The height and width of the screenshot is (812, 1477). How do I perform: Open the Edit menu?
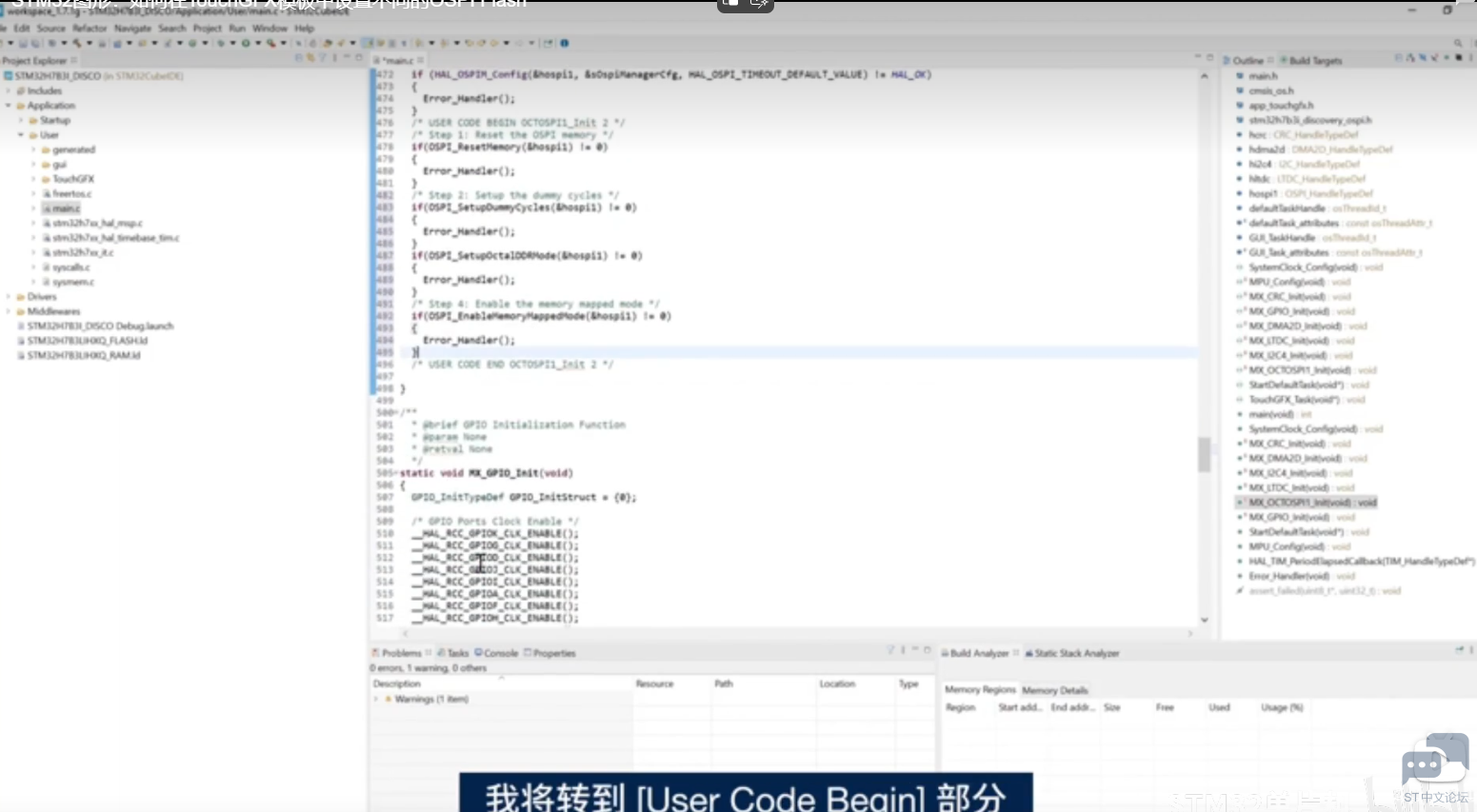(21, 29)
